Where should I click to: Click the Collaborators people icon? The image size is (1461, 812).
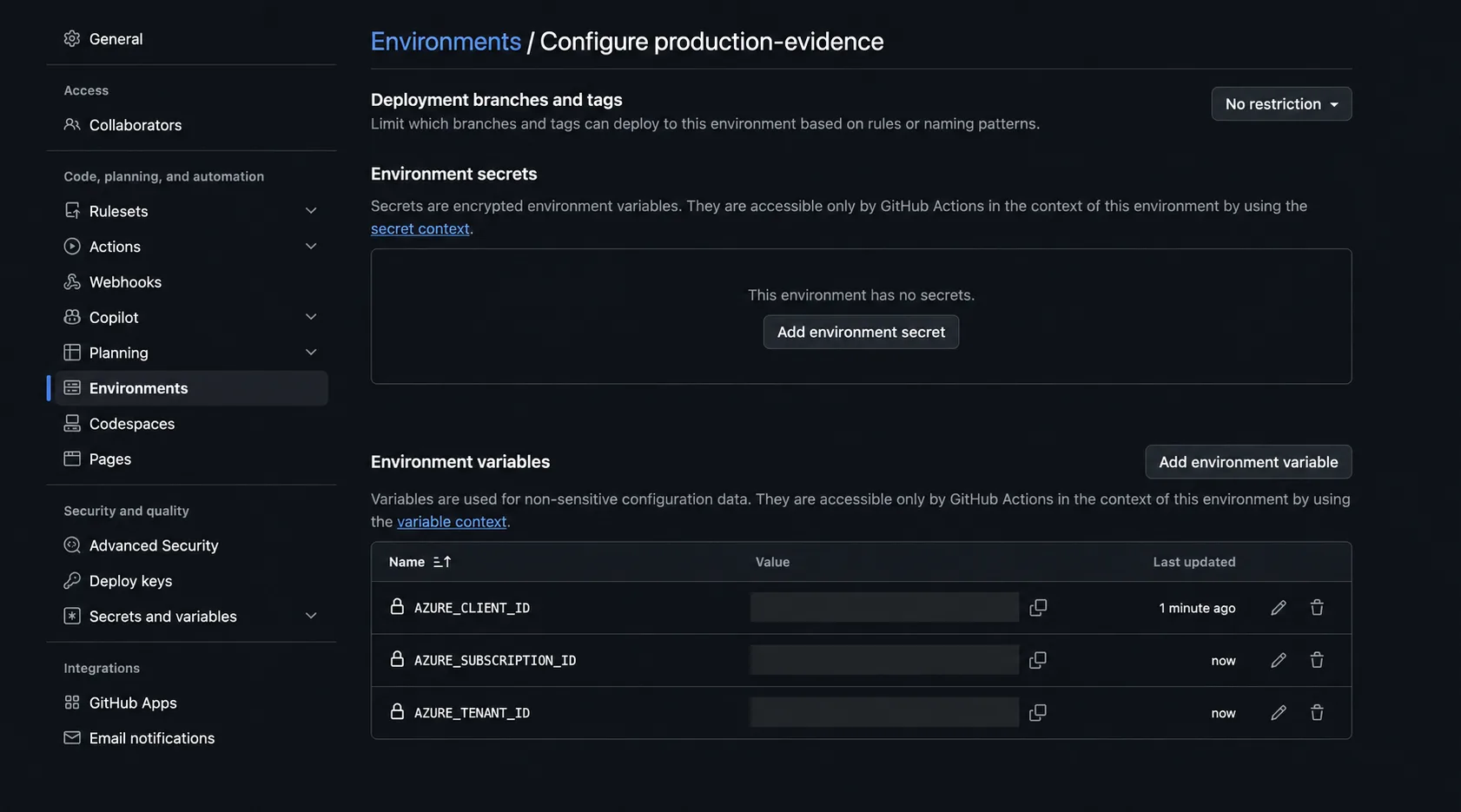72,124
